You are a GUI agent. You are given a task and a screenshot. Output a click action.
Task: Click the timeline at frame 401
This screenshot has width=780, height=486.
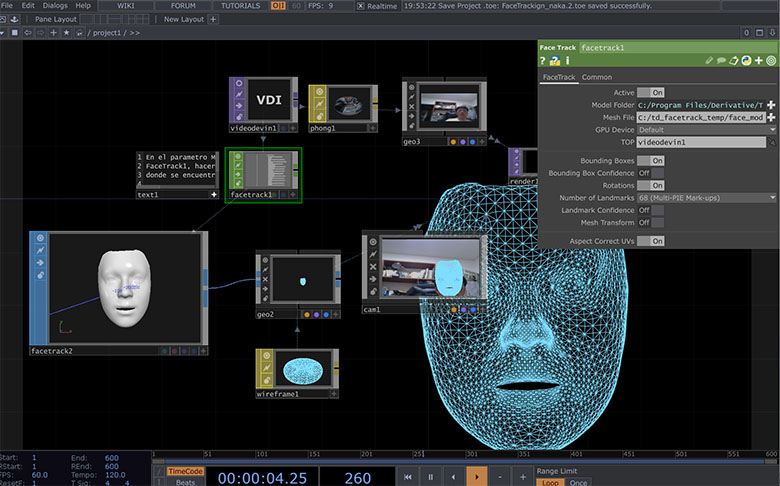click(571, 454)
